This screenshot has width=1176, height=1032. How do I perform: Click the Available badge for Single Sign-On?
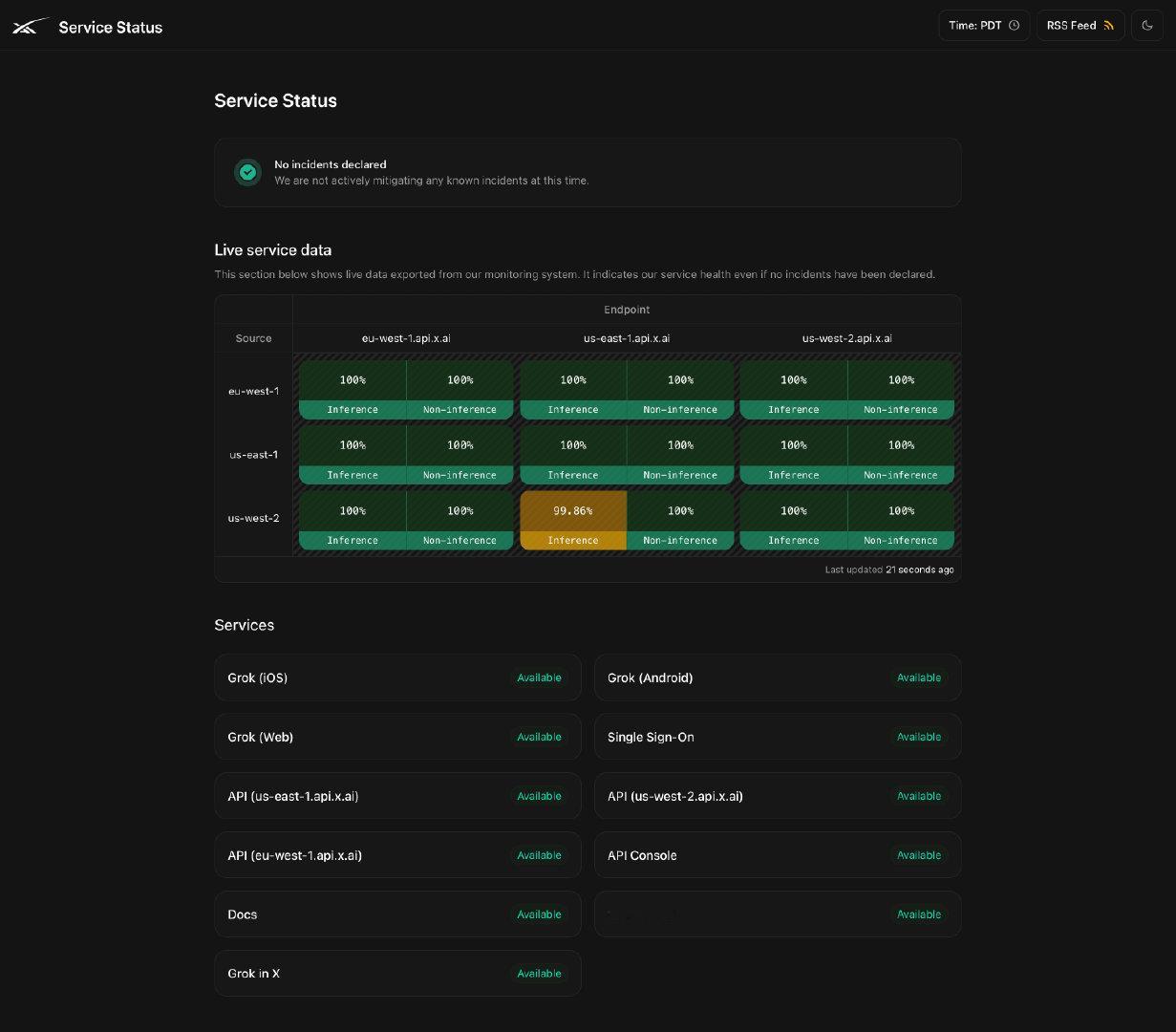[x=919, y=737]
